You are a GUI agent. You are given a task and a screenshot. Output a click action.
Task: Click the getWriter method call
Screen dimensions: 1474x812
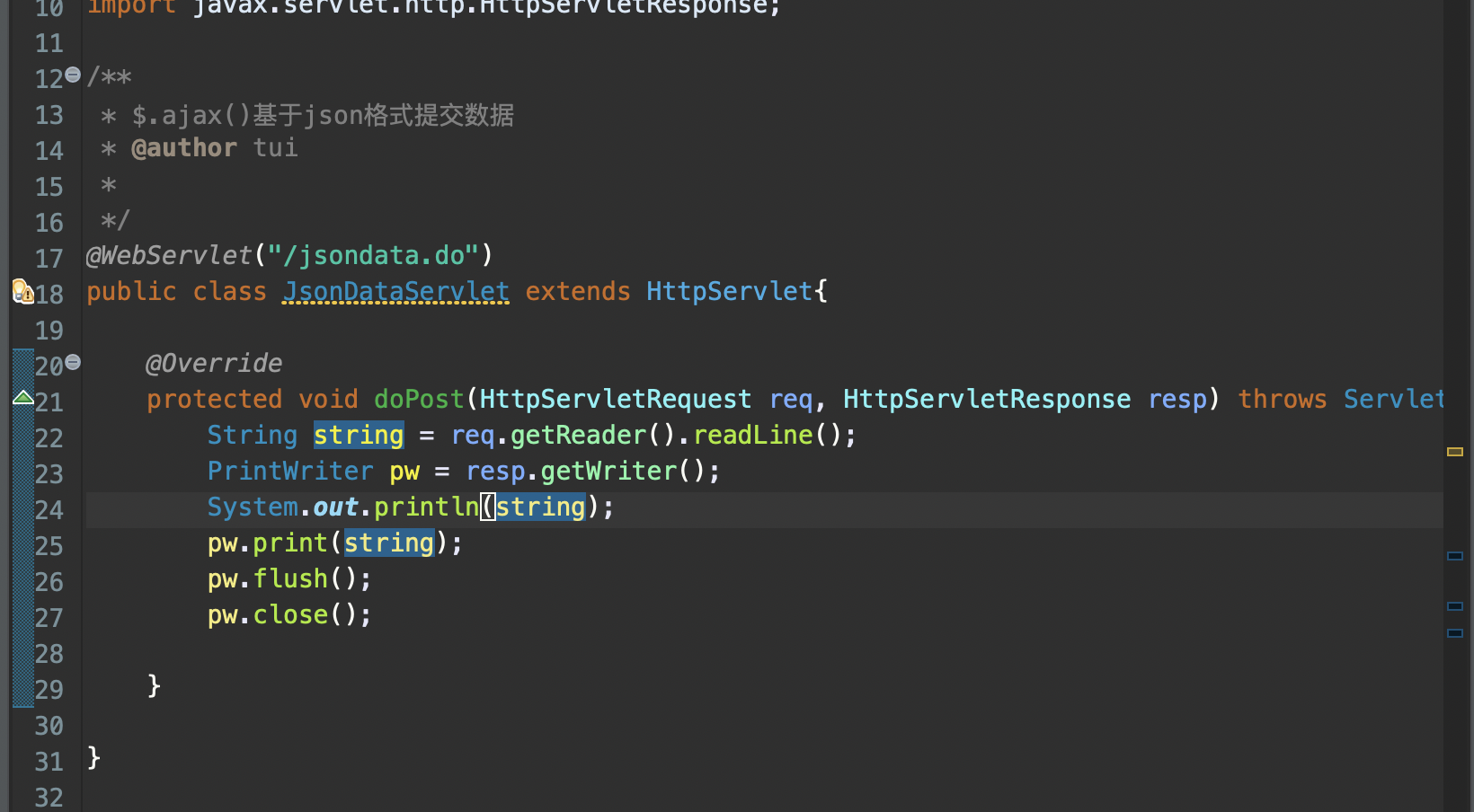click(x=608, y=471)
